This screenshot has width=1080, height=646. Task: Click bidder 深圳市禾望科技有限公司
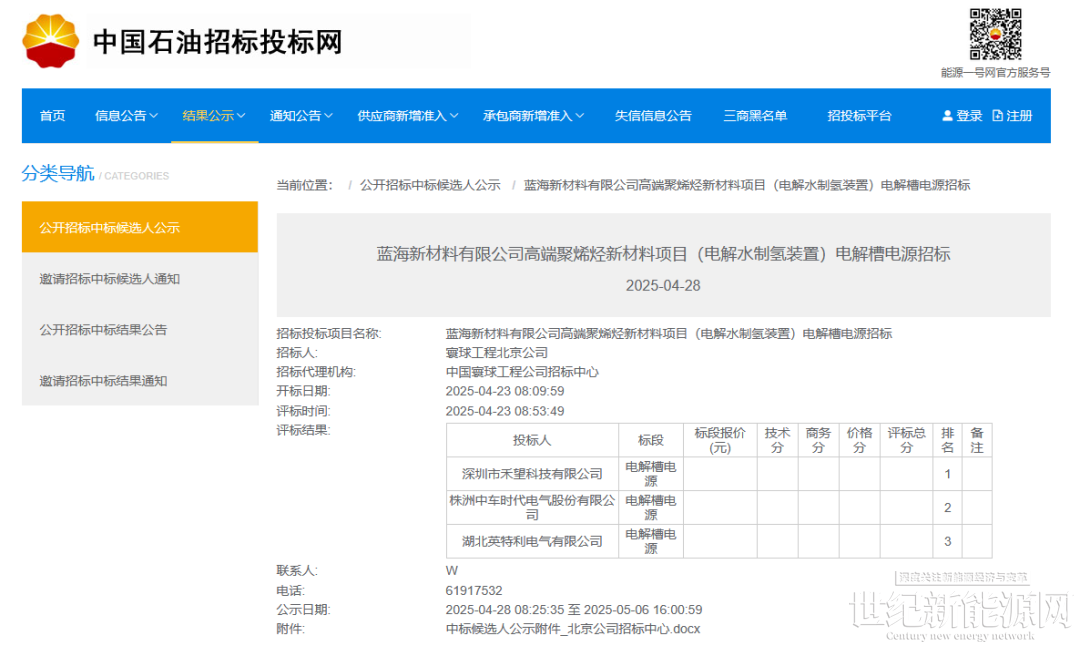[x=532, y=474]
